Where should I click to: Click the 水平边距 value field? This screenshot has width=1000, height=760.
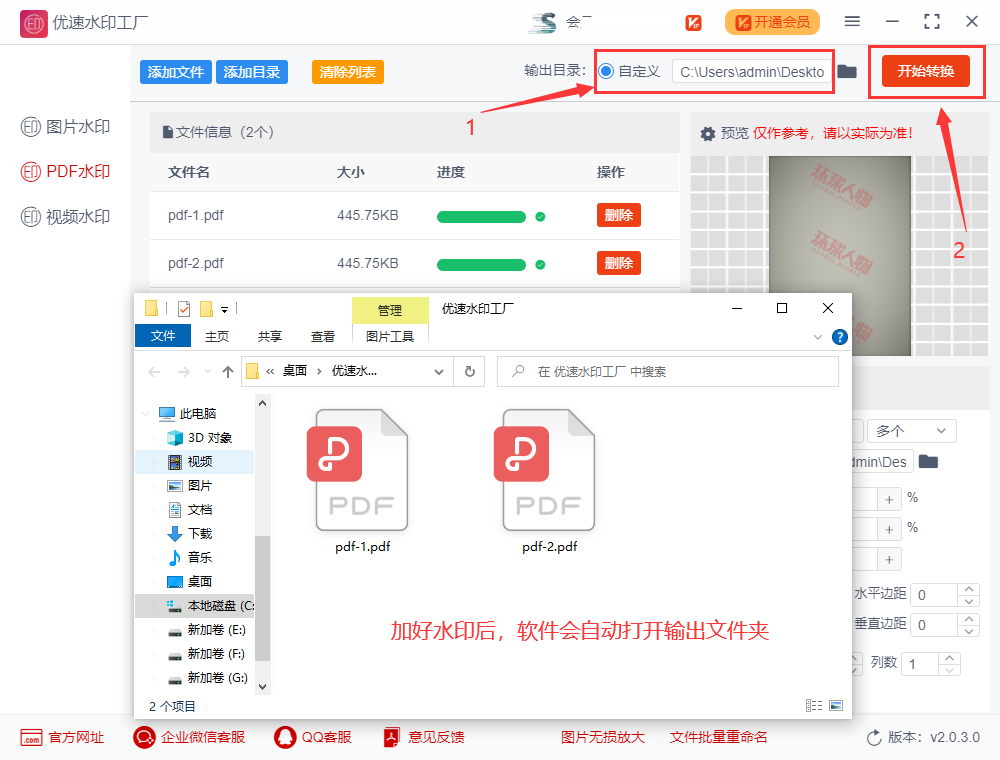[x=934, y=595]
